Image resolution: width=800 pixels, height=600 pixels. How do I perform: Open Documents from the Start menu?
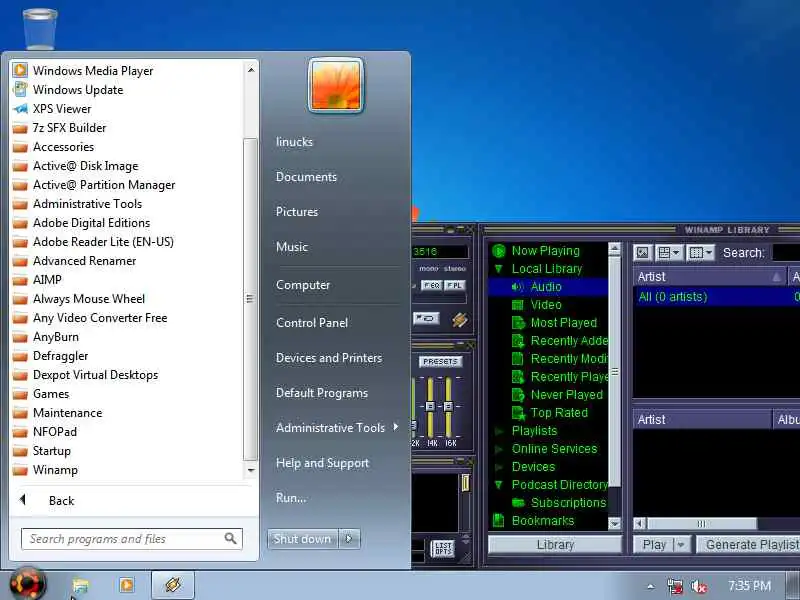[306, 177]
